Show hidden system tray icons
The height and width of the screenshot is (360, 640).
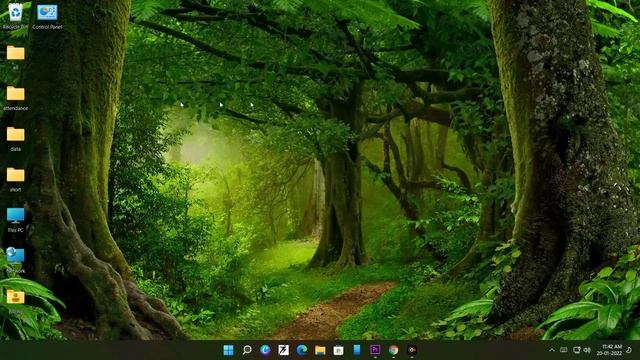pyautogui.click(x=552, y=350)
